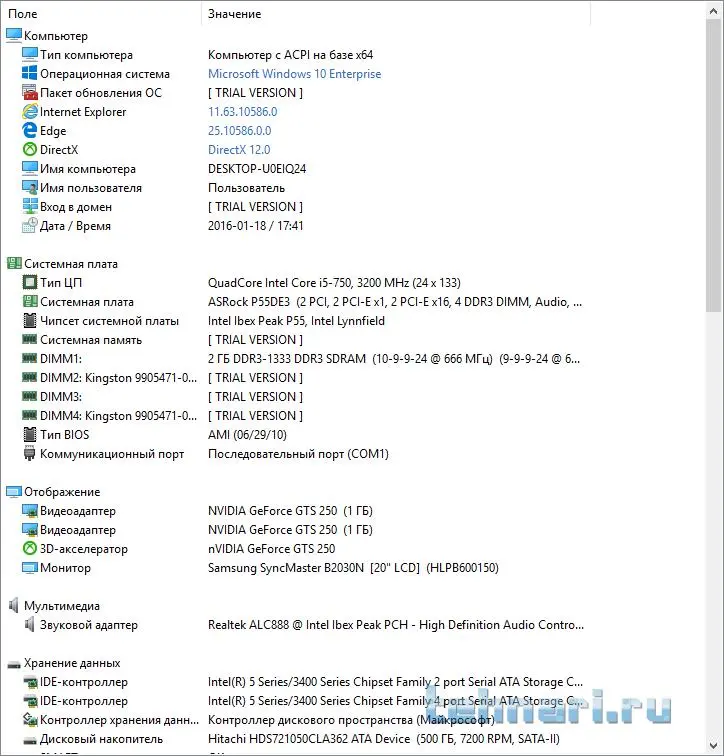Click the Хранение данных drive icon

13,665
